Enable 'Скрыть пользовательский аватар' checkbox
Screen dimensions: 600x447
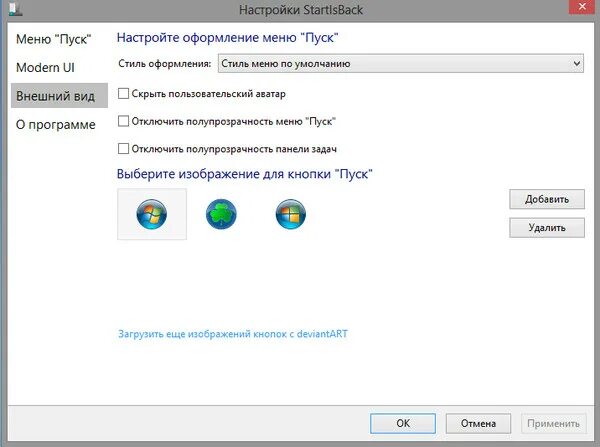pyautogui.click(x=123, y=94)
